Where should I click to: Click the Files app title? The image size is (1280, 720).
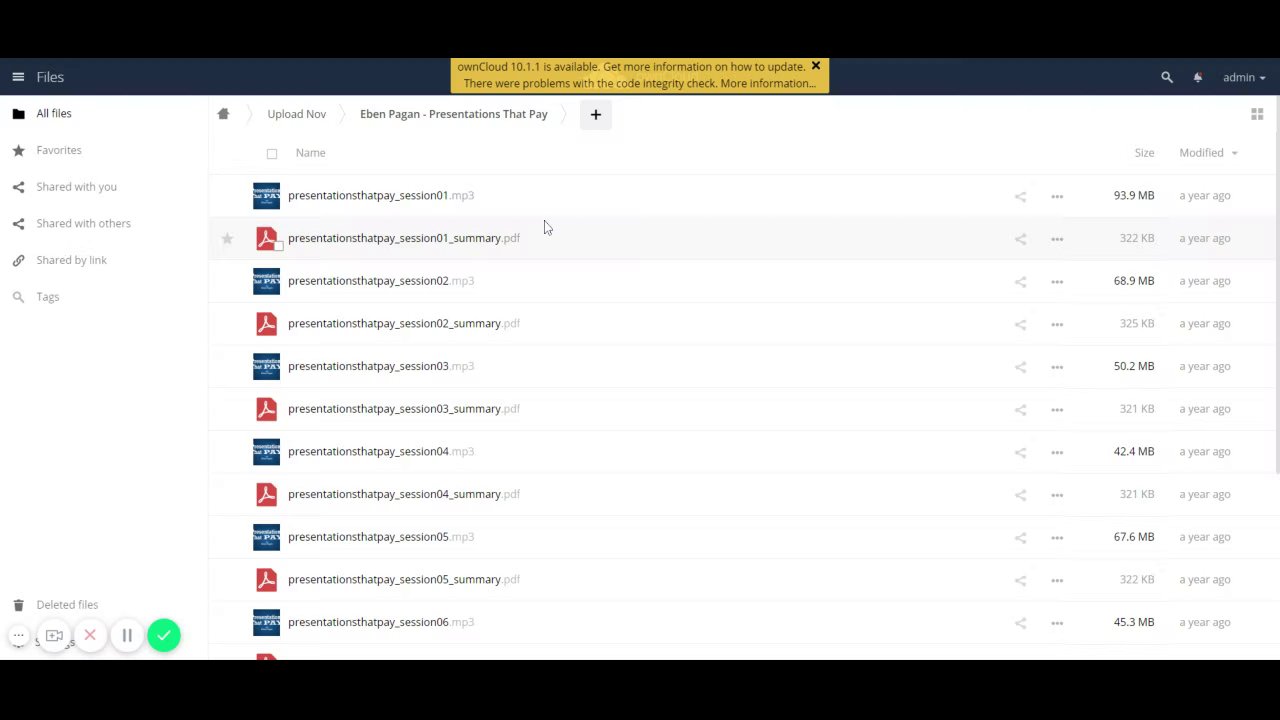click(x=50, y=77)
